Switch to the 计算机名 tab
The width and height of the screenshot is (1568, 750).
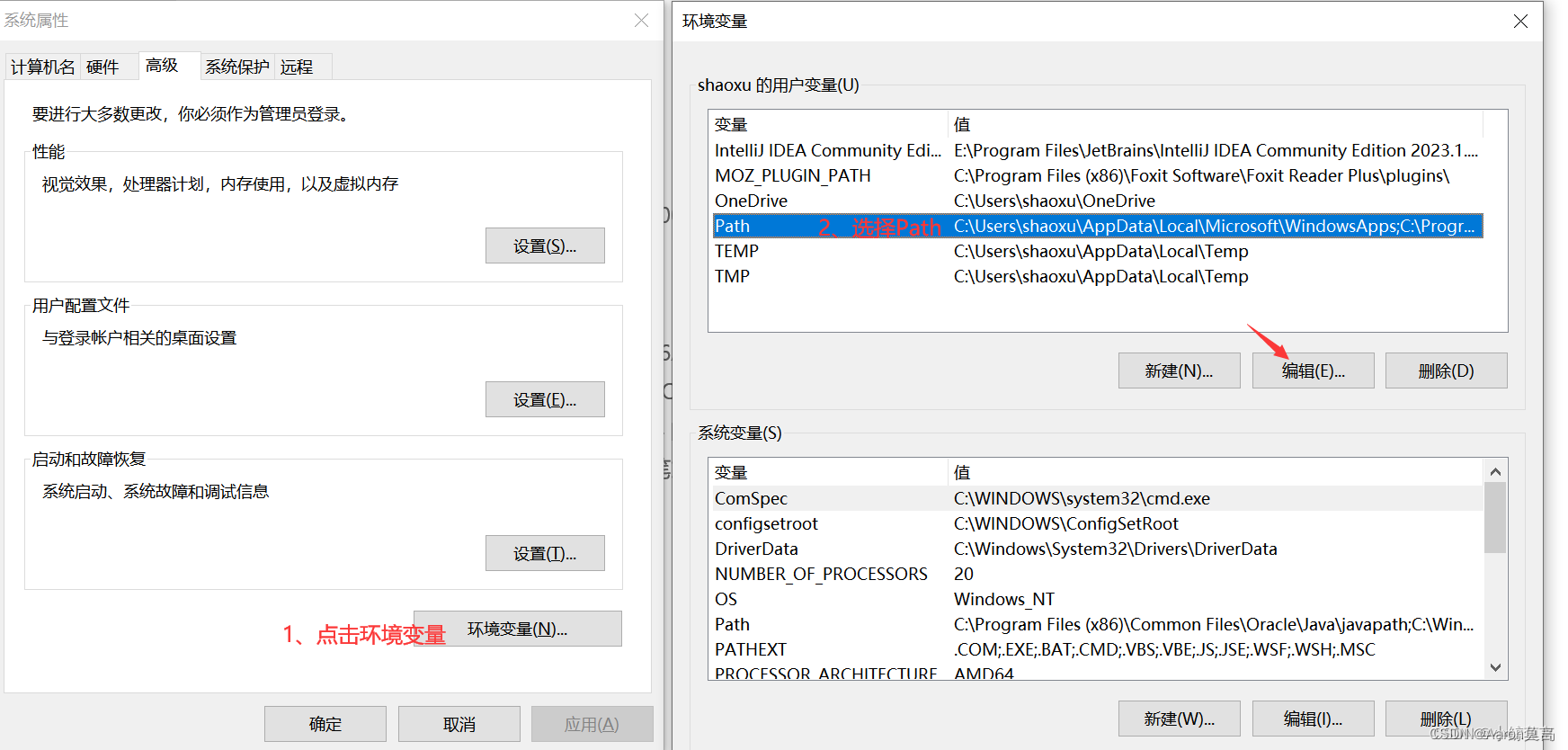pos(42,67)
